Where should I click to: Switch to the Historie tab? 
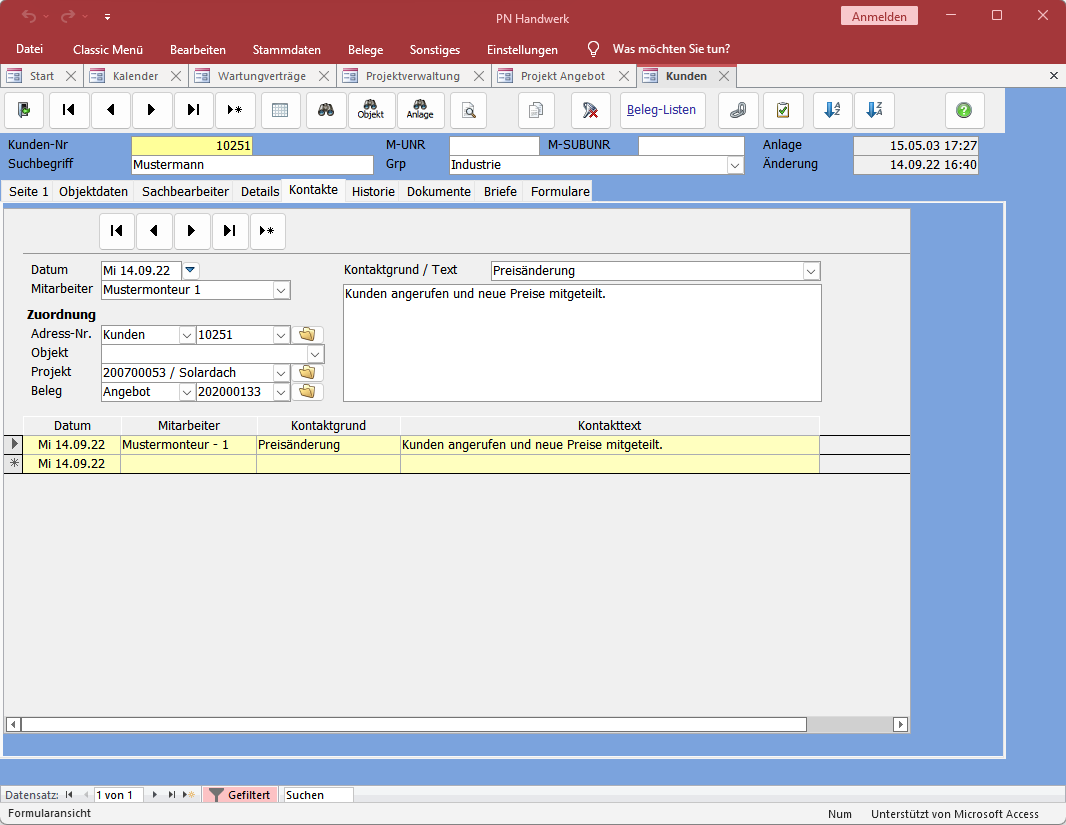pyautogui.click(x=373, y=191)
